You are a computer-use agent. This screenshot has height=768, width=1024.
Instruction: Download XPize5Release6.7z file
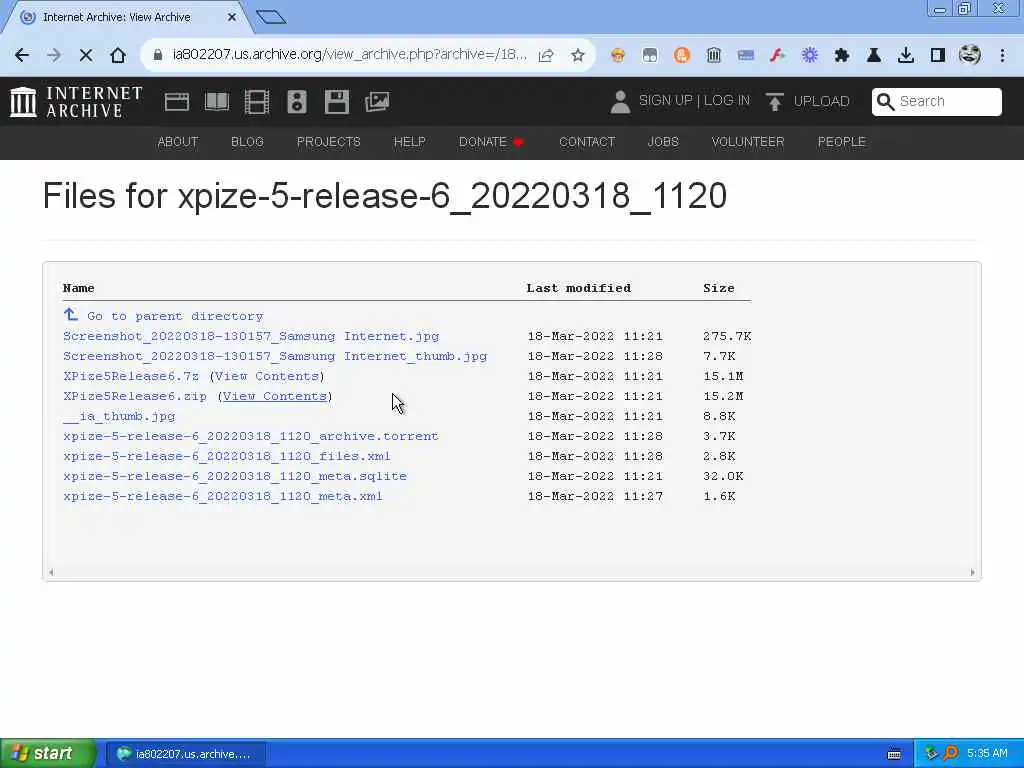(131, 376)
